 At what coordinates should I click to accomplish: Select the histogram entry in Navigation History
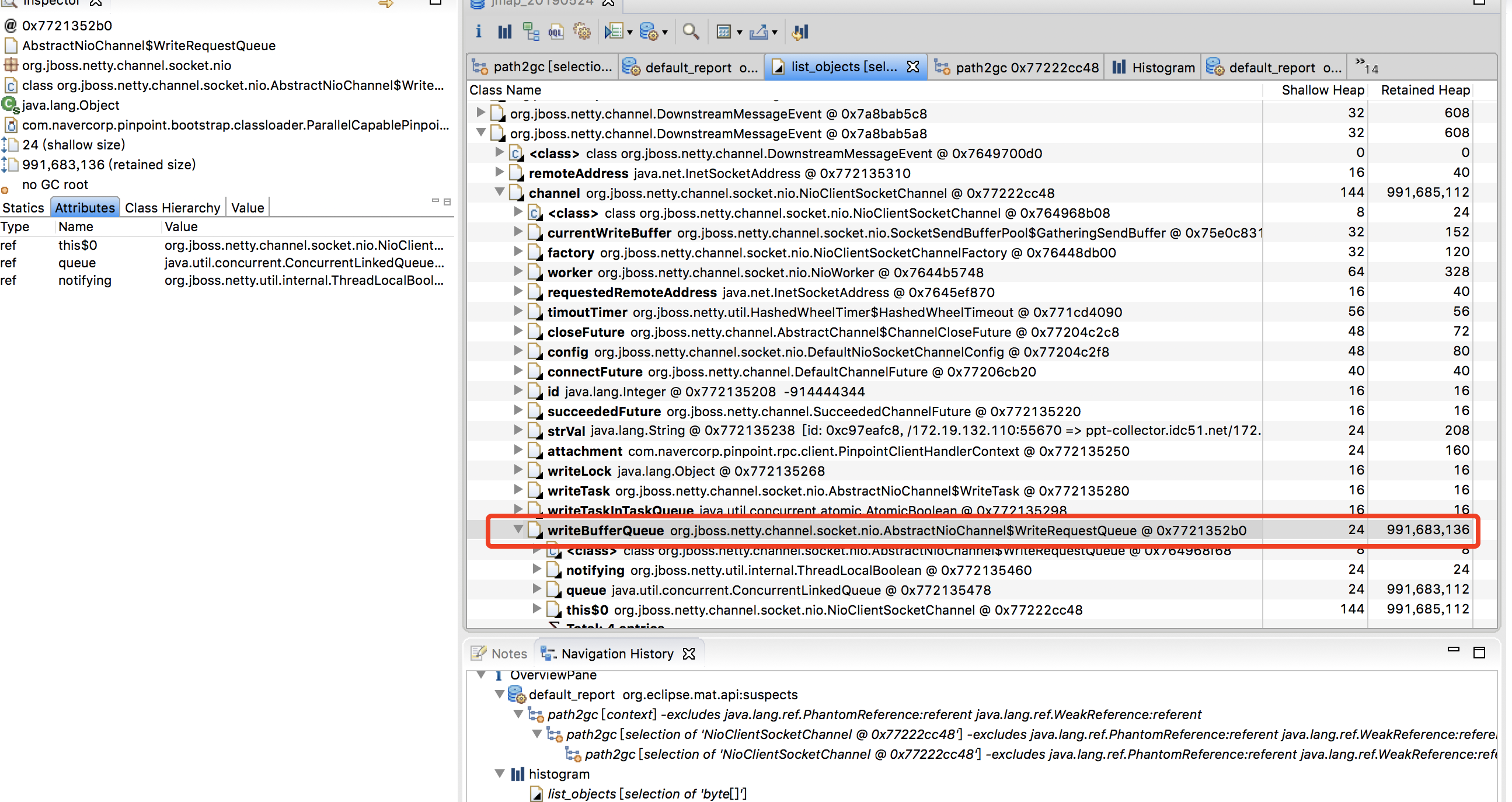pyautogui.click(x=558, y=774)
